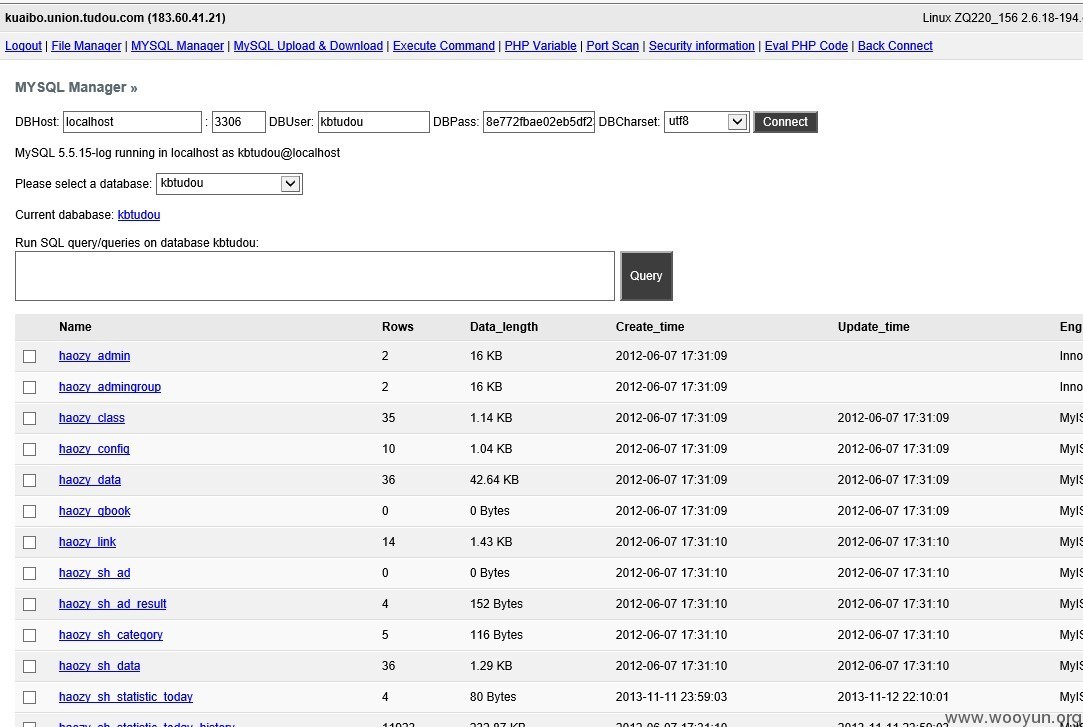This screenshot has width=1083, height=727.
Task: Open the haozy_link table
Action: coord(87,543)
